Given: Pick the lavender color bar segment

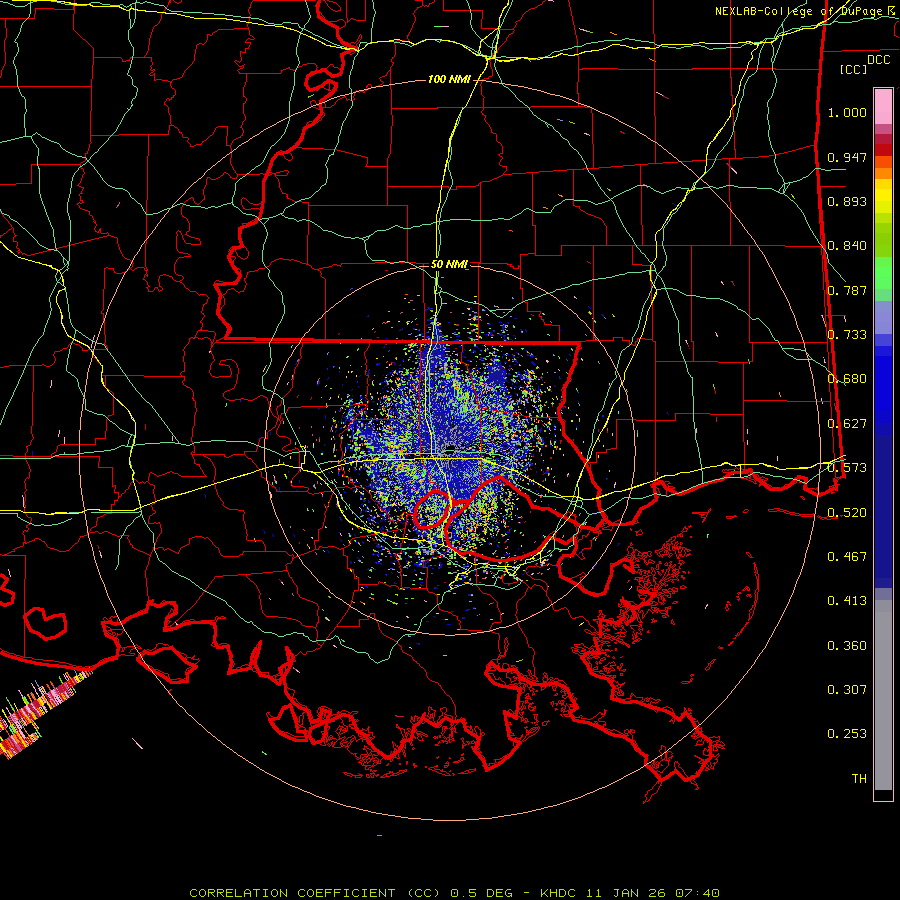Looking at the screenshot, I should point(883,318).
